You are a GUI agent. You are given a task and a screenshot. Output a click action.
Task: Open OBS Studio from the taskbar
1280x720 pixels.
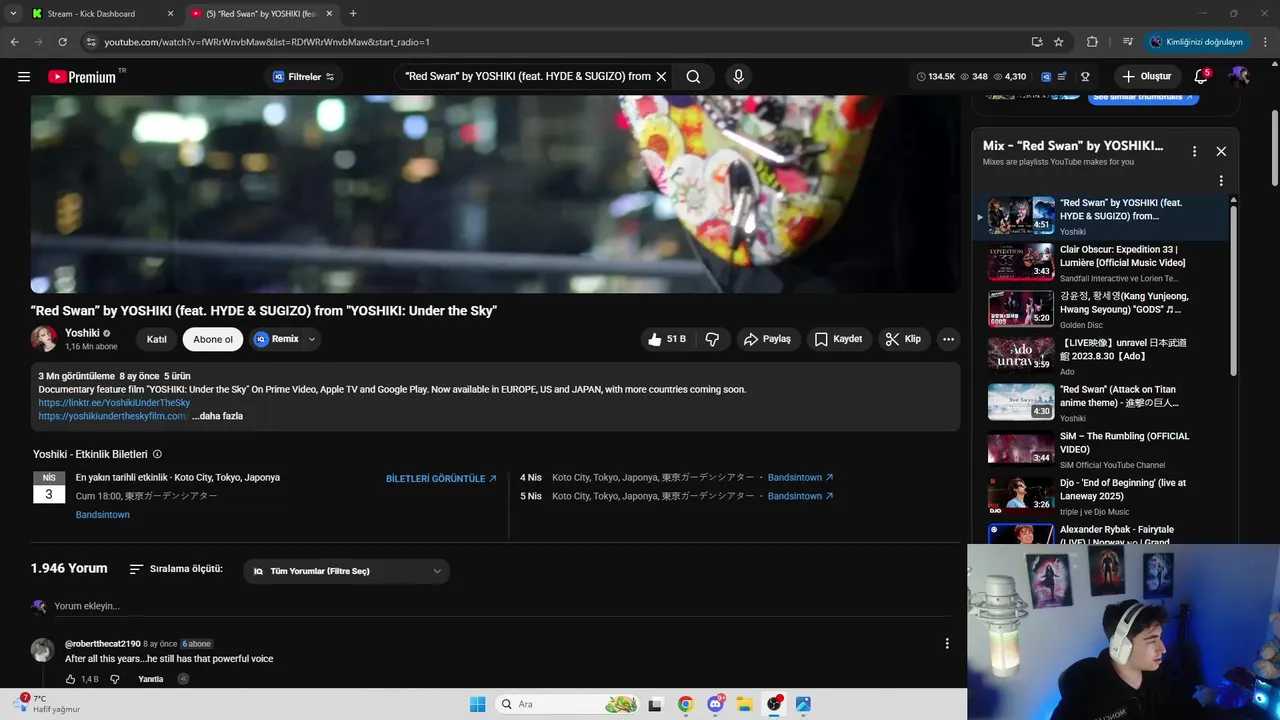pos(774,704)
